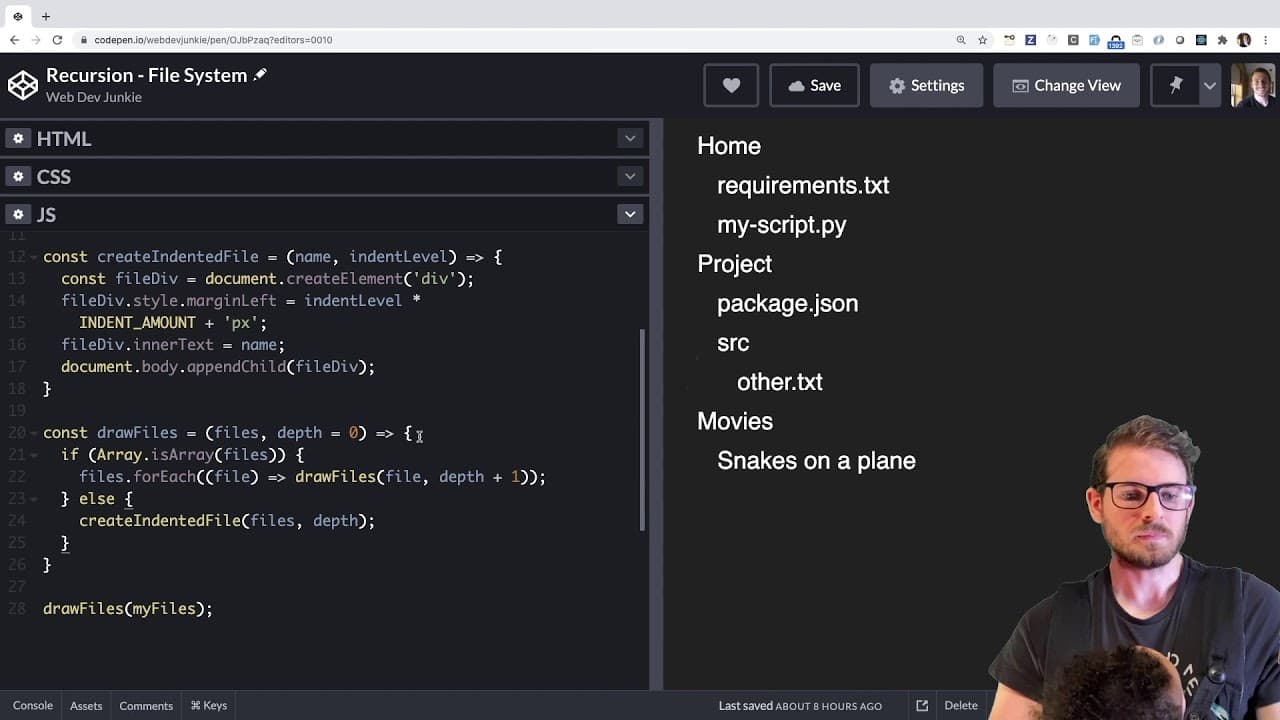Click 'Movies' in preview
Screen dimensions: 1280x720
click(x=735, y=421)
